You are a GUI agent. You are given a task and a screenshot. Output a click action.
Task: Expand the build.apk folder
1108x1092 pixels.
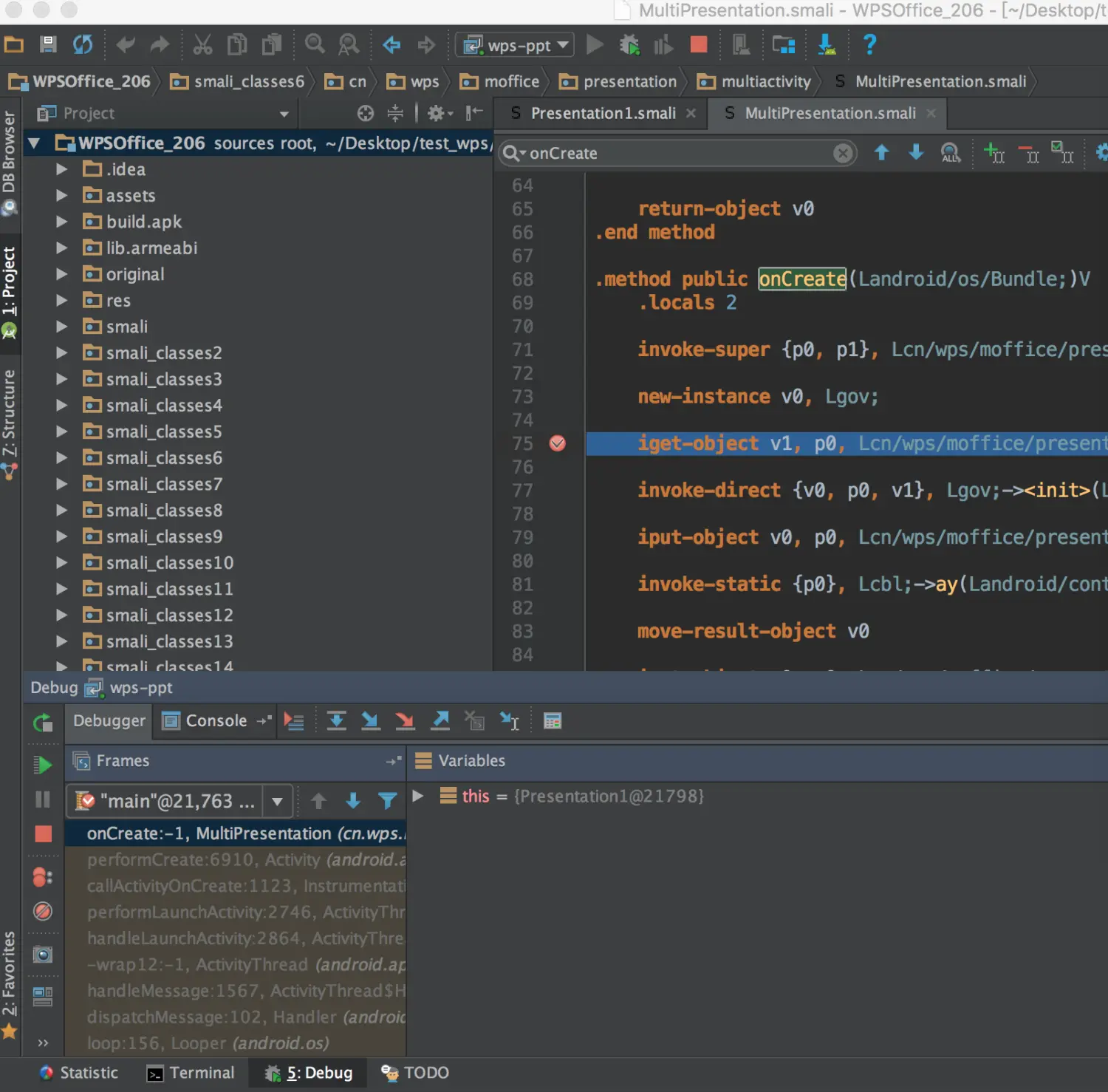[62, 222]
